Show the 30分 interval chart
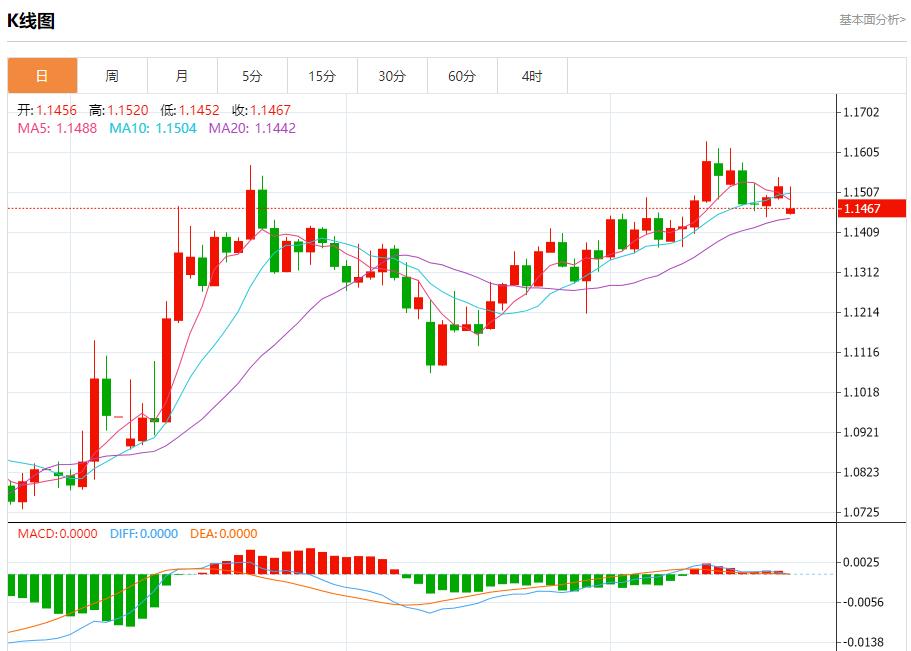Screen dimensions: 911x651 tap(392, 76)
